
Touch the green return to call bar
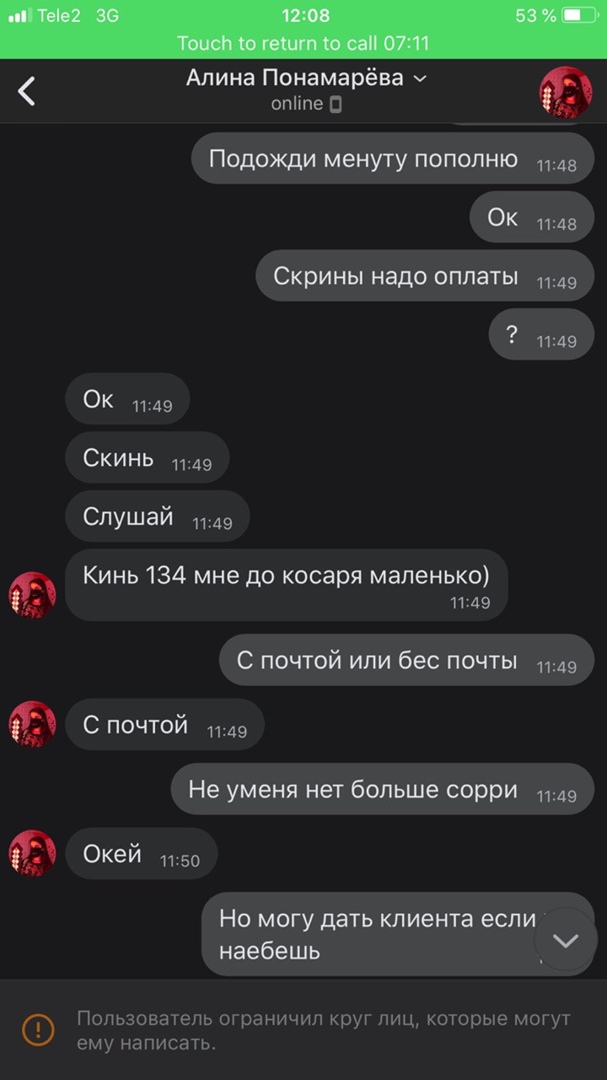pyautogui.click(x=303, y=43)
